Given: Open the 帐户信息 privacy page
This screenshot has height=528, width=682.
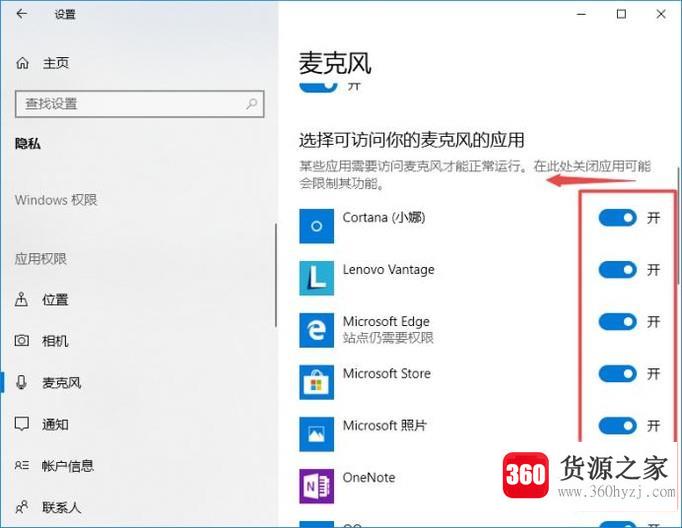Looking at the screenshot, I should click(x=68, y=466).
